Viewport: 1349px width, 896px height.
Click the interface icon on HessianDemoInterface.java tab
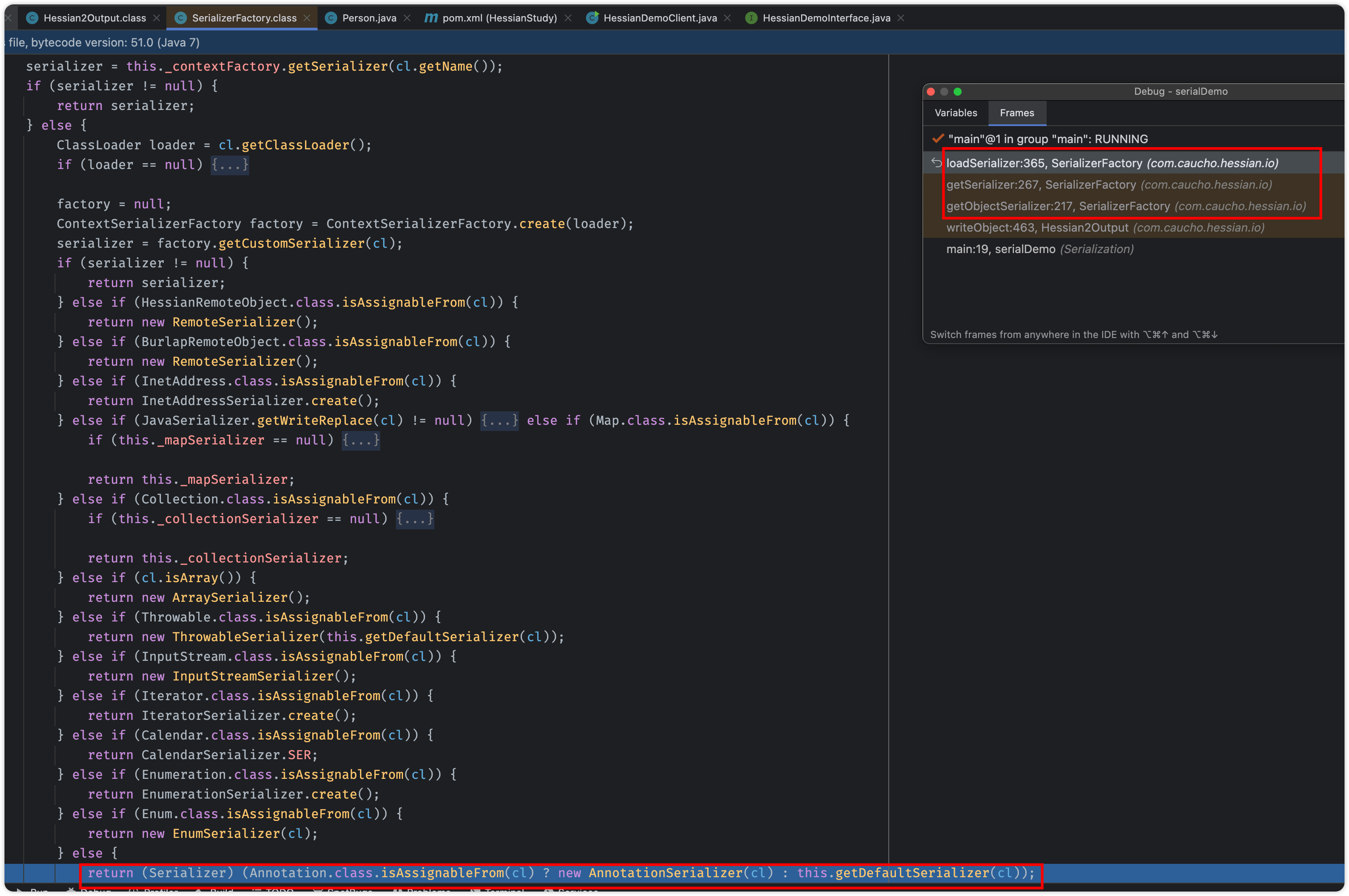point(751,18)
